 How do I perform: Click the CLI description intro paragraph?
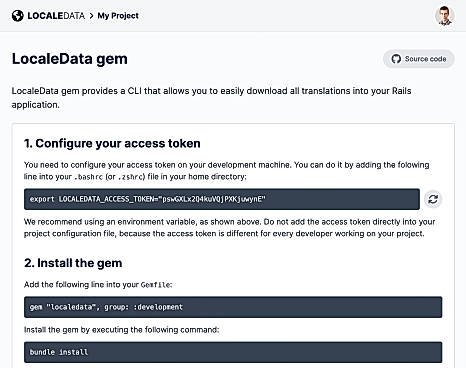pos(211,98)
